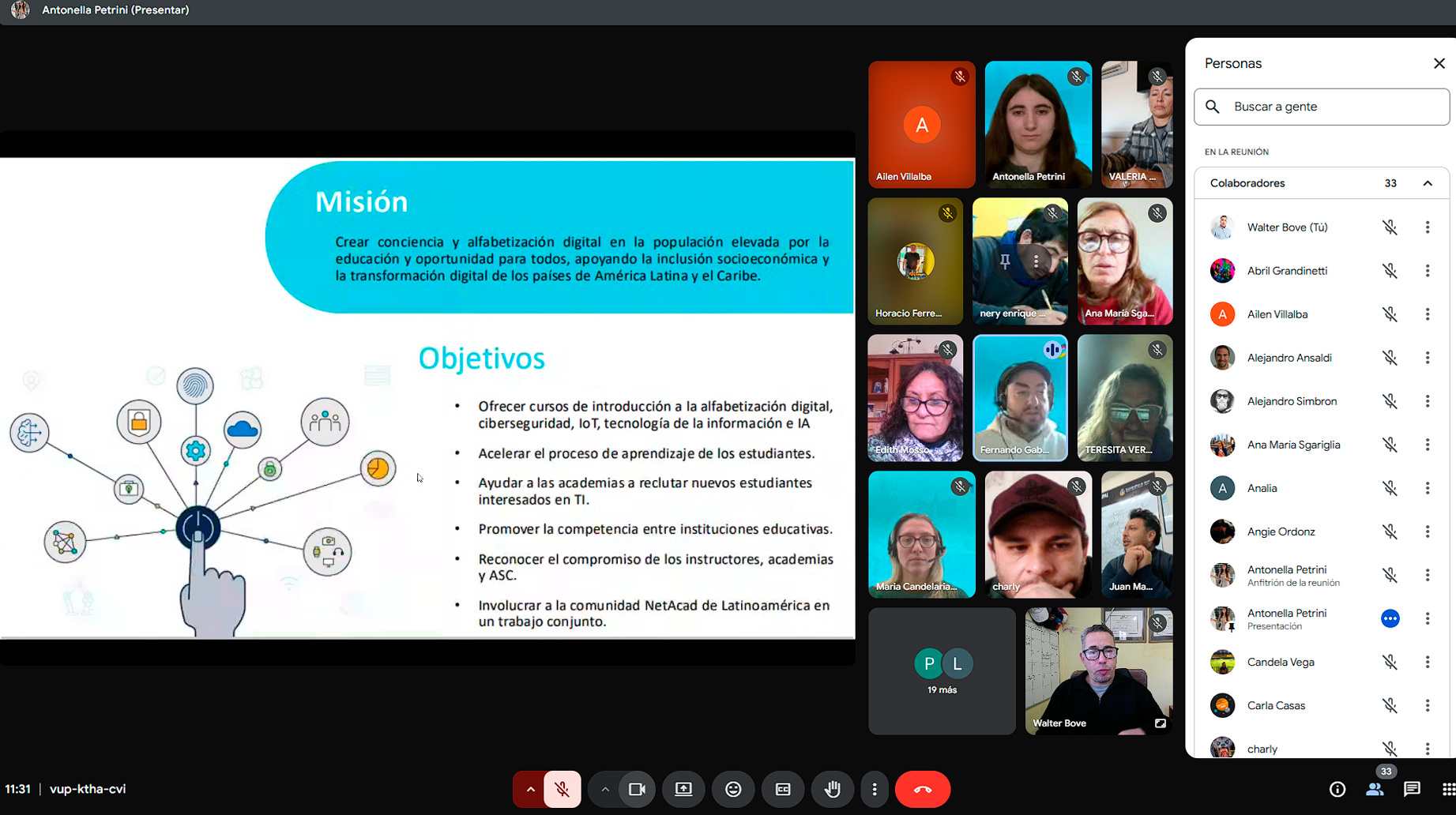Toggle the people panel showing 33
Viewport: 1456px width, 815px height.
click(1375, 789)
